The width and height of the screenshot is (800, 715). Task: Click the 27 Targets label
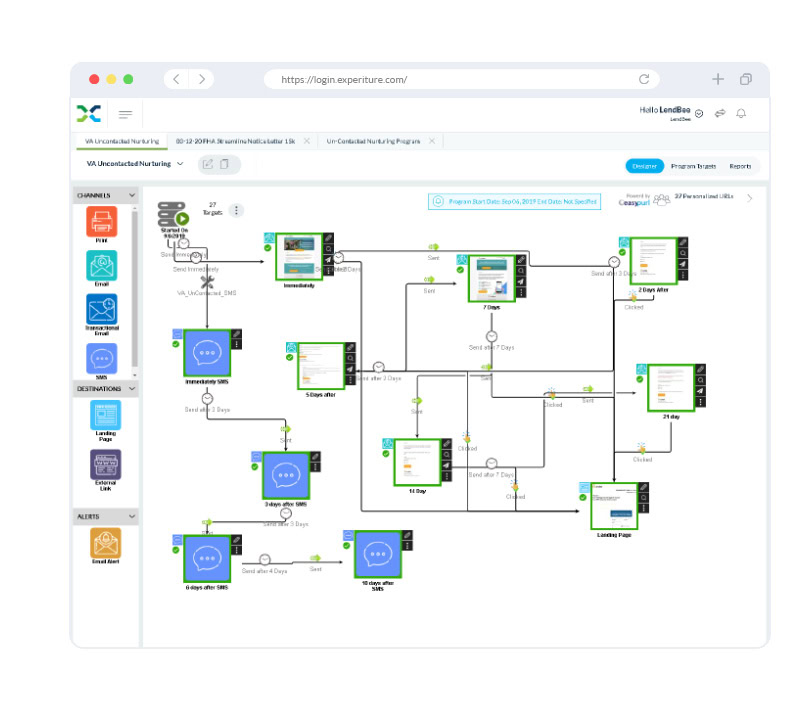[x=213, y=208]
